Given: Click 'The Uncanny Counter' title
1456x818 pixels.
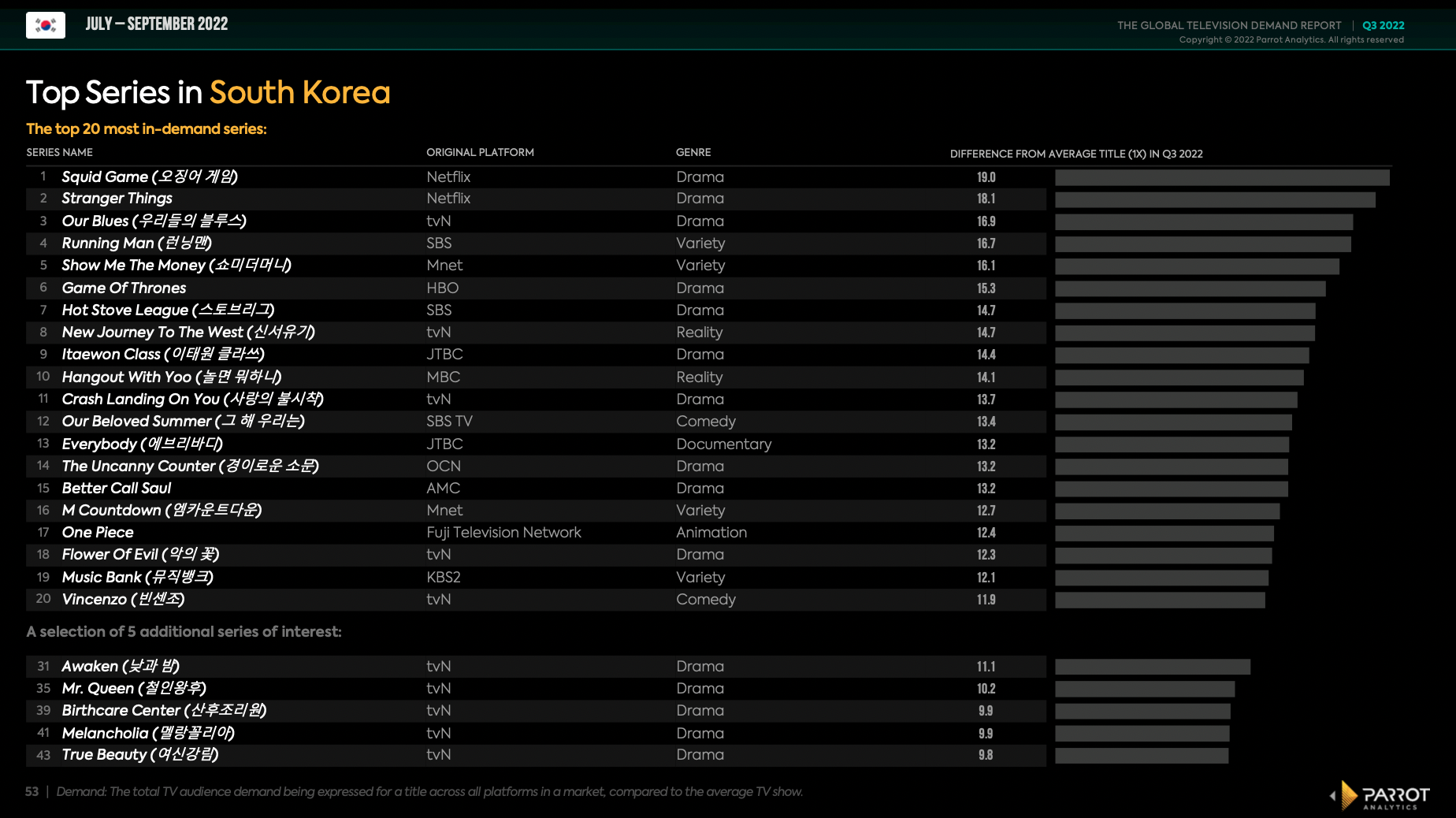Looking at the screenshot, I should click(x=190, y=466).
